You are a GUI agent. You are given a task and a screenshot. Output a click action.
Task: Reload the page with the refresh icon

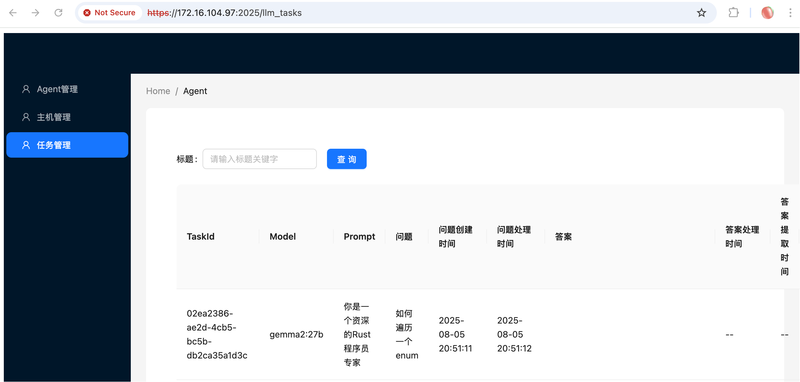click(x=59, y=13)
